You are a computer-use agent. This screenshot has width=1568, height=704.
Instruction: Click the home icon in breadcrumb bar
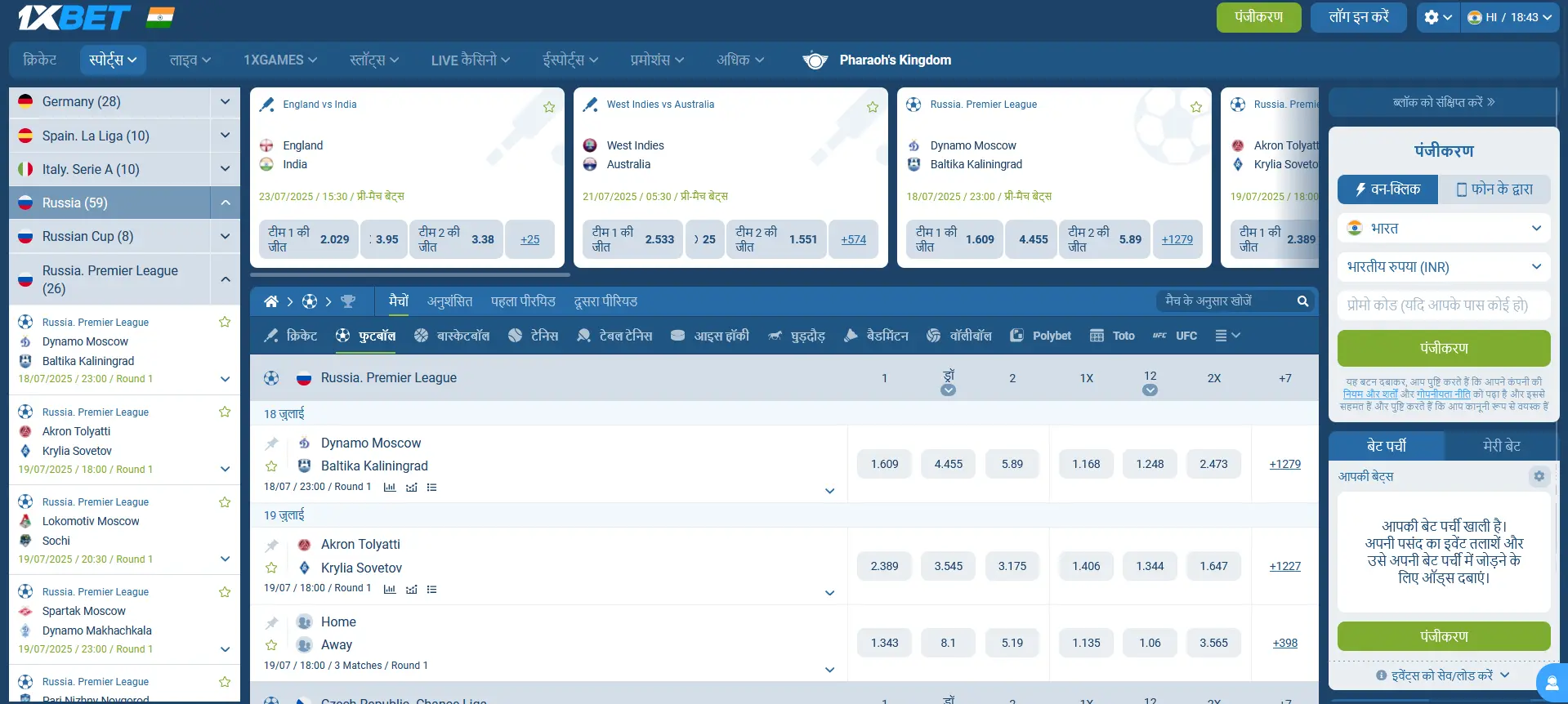271,302
